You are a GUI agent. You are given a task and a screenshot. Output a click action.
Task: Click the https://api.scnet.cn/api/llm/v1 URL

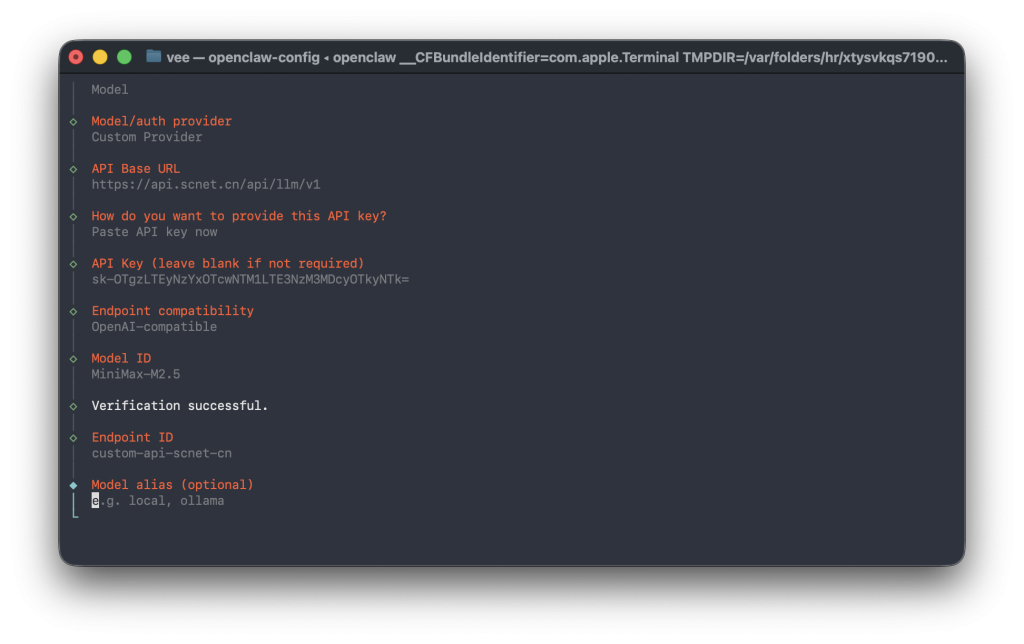pos(205,185)
